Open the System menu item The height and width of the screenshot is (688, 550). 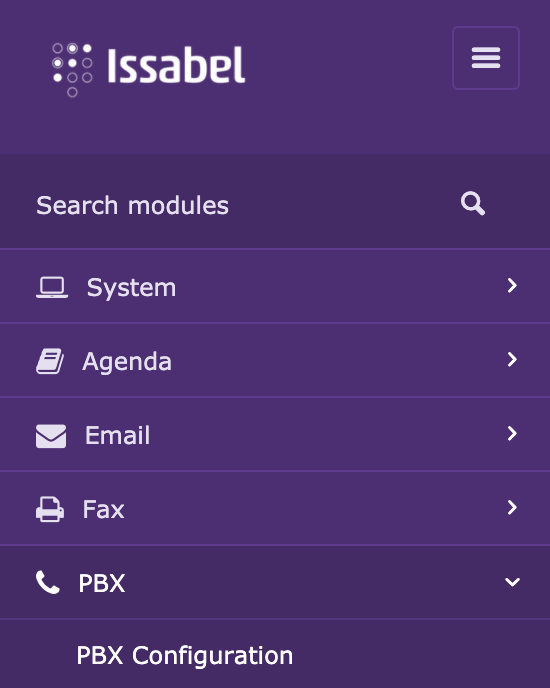[x=275, y=286]
